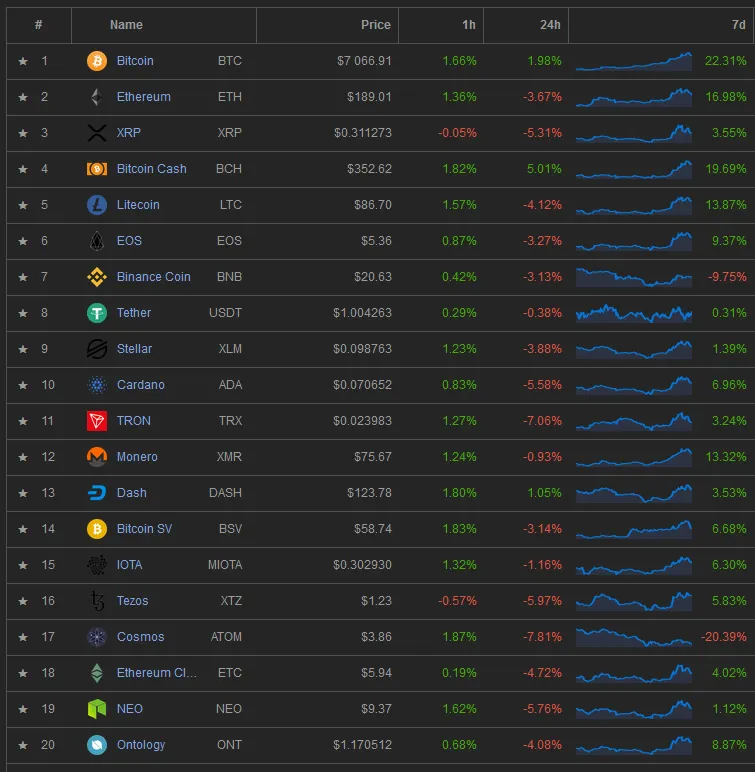Screen dimensions: 755x772
Task: Click the Litecoin price $86.70
Action: [373, 205]
